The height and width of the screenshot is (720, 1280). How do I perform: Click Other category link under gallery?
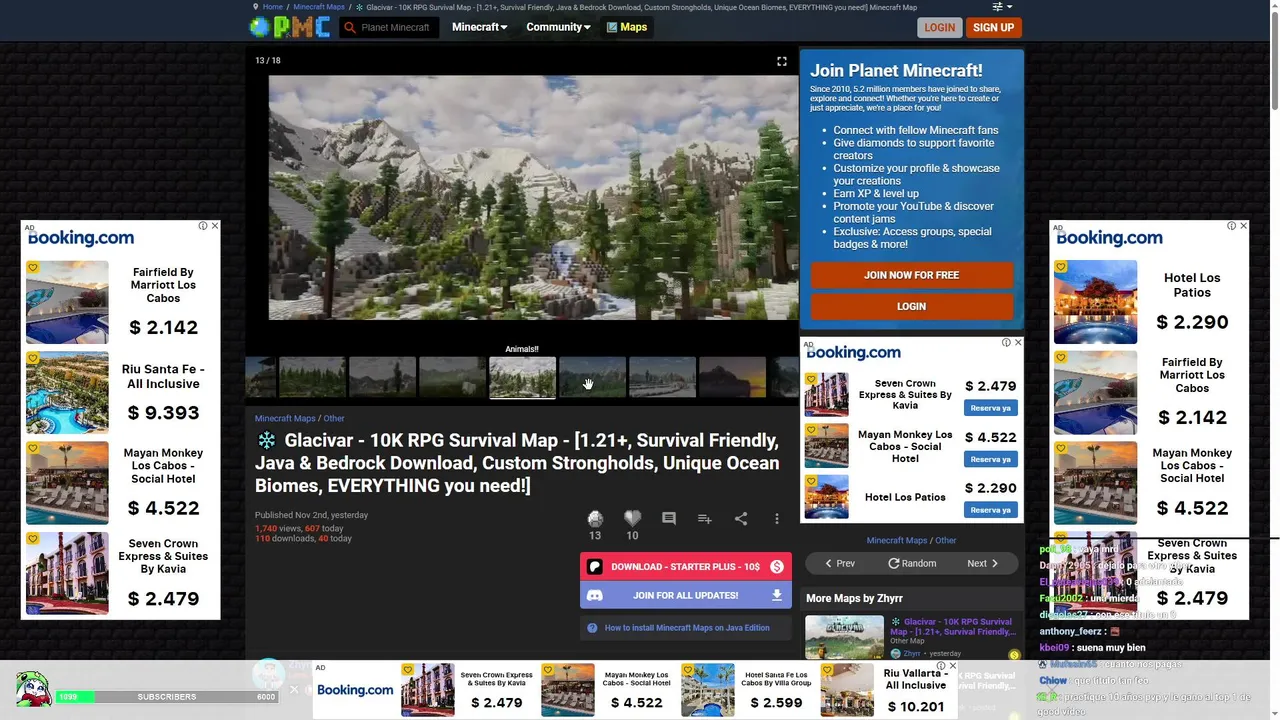(334, 418)
